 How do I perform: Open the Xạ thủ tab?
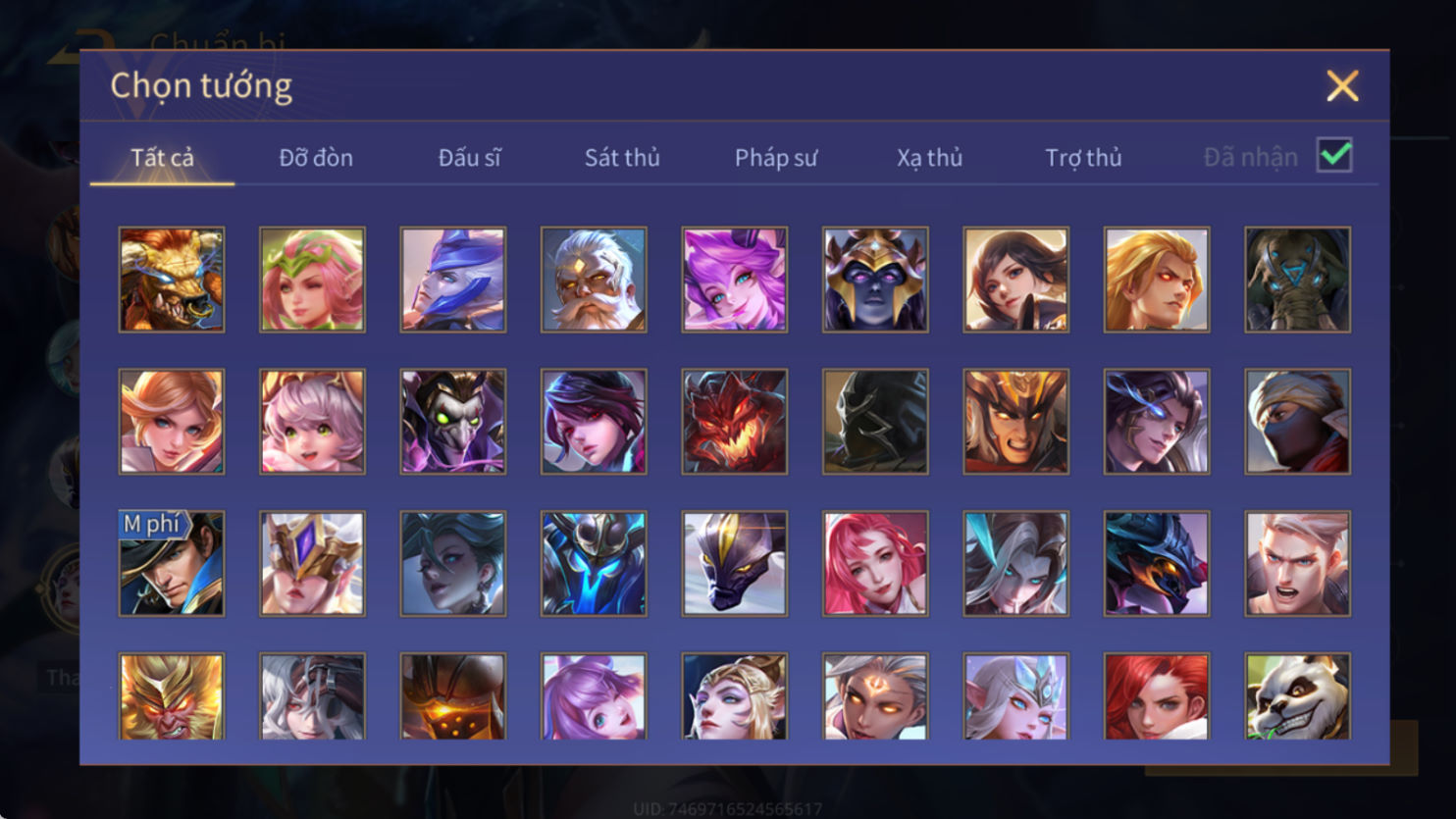click(x=929, y=157)
